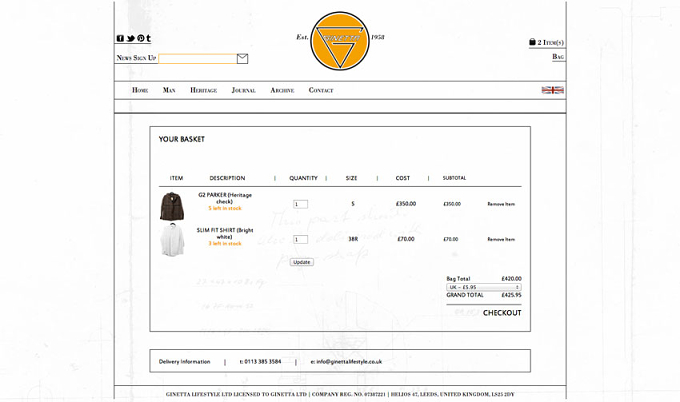
Task: Click the QUANTITY column header
Action: click(x=304, y=178)
